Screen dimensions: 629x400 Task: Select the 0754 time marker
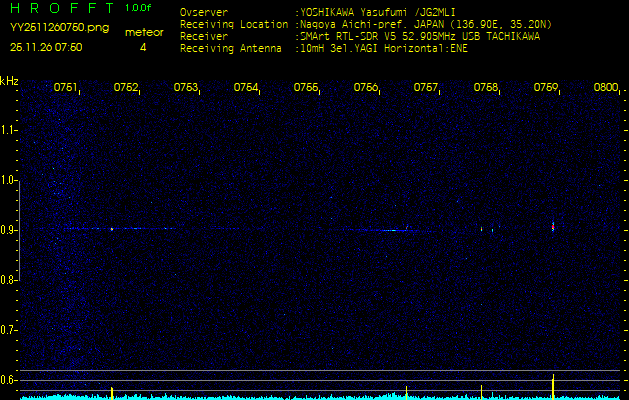coord(246,87)
